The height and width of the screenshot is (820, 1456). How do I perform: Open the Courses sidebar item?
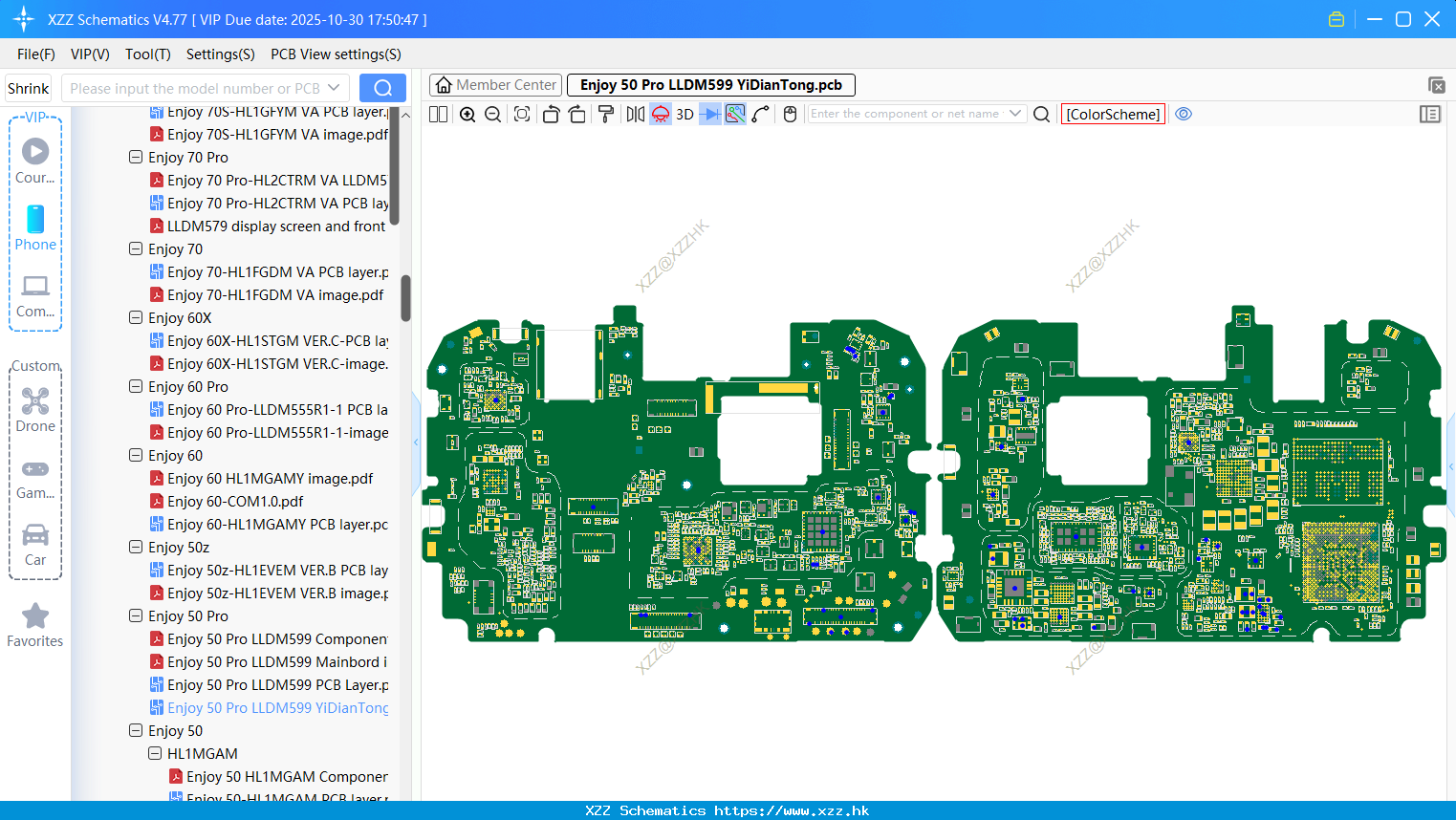(x=35, y=161)
